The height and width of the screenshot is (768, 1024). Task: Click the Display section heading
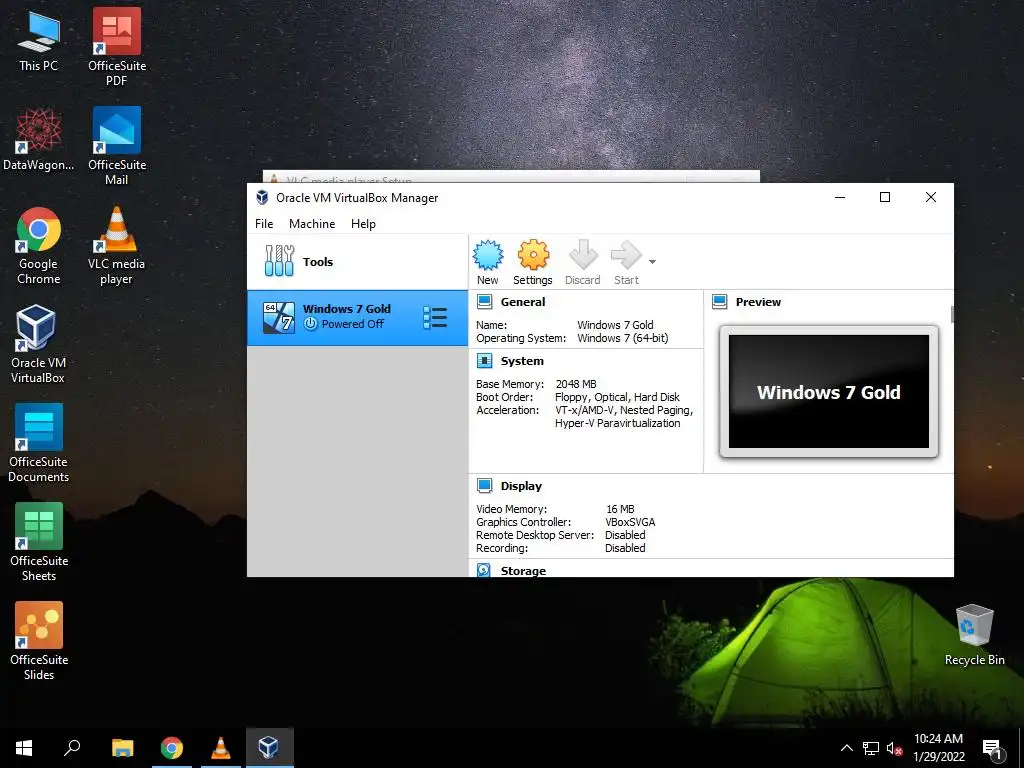(521, 486)
